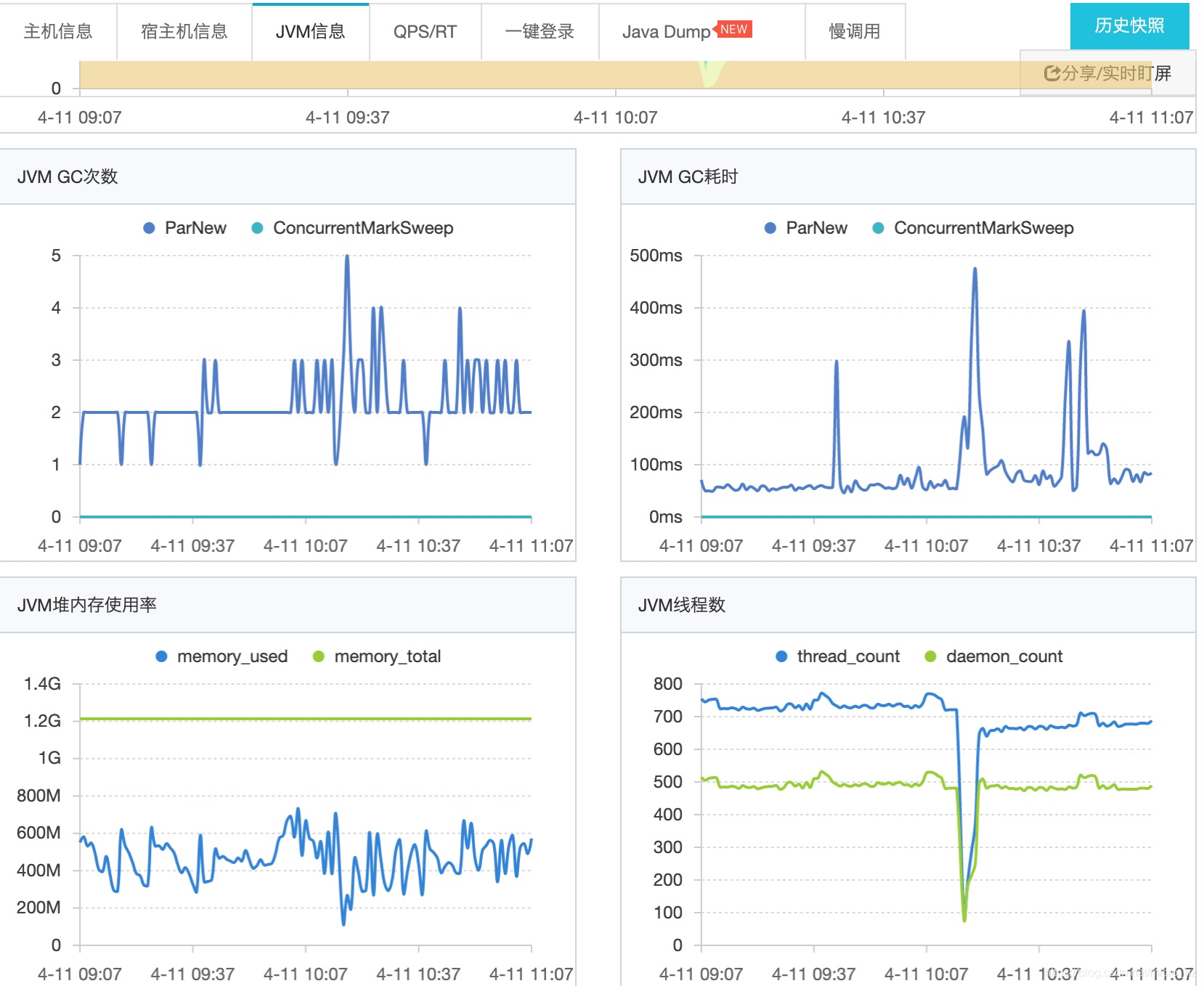1204x986 pixels.
Task: Click the JVM GC次数 panel title
Action: pos(68,176)
